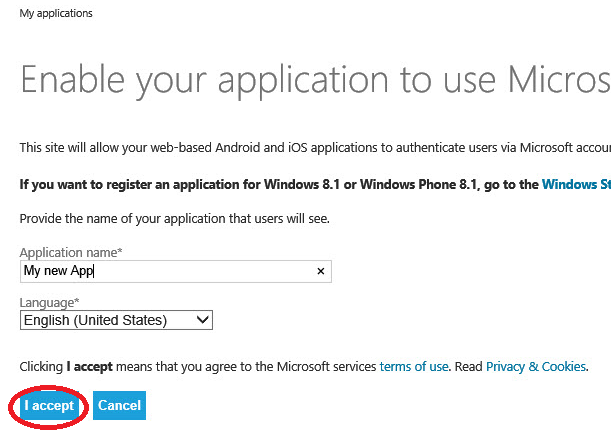Click the Language dropdown arrow chevron
This screenshot has height=443, width=611.
pos(203,320)
